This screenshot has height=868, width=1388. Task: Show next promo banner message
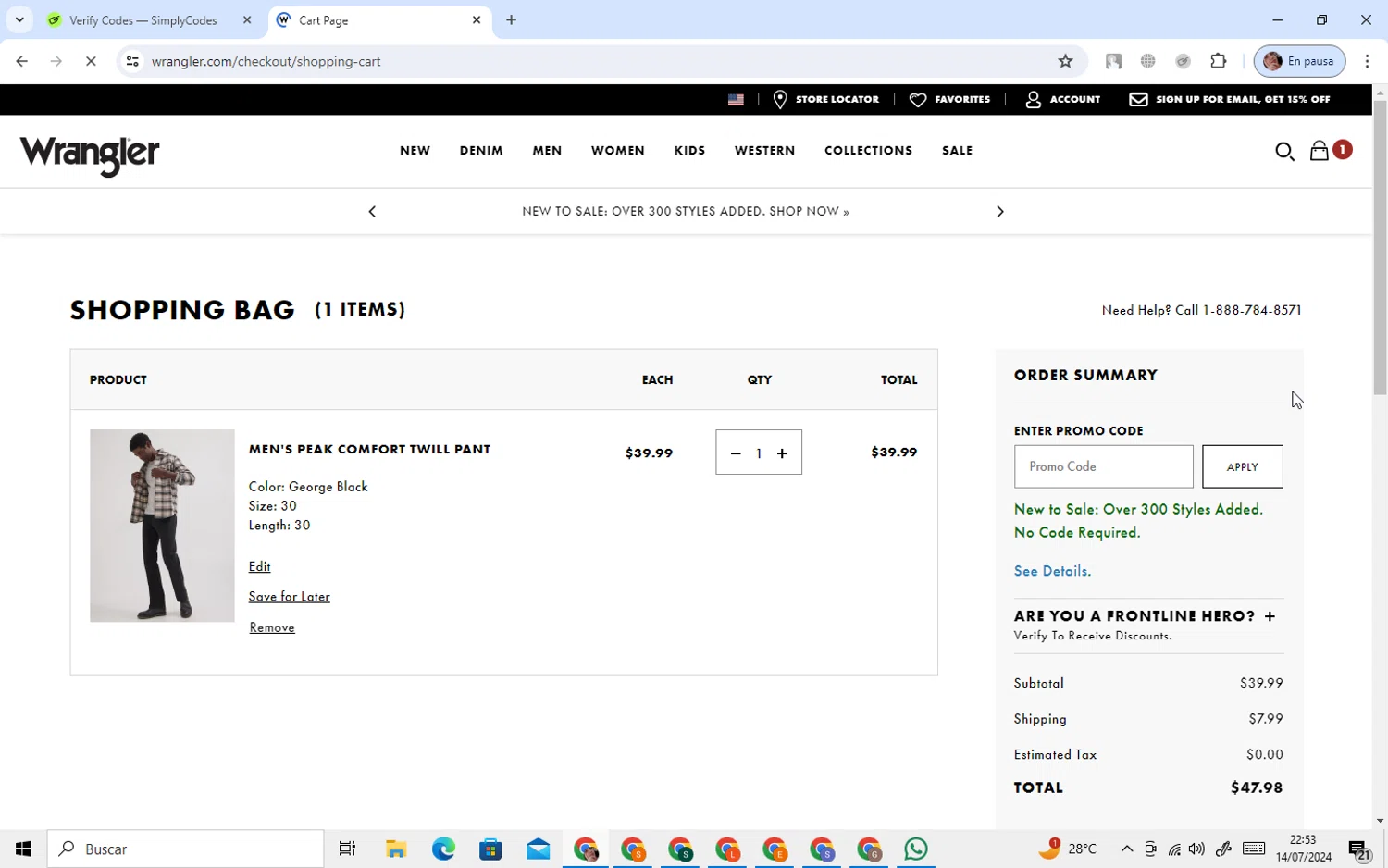point(999,212)
